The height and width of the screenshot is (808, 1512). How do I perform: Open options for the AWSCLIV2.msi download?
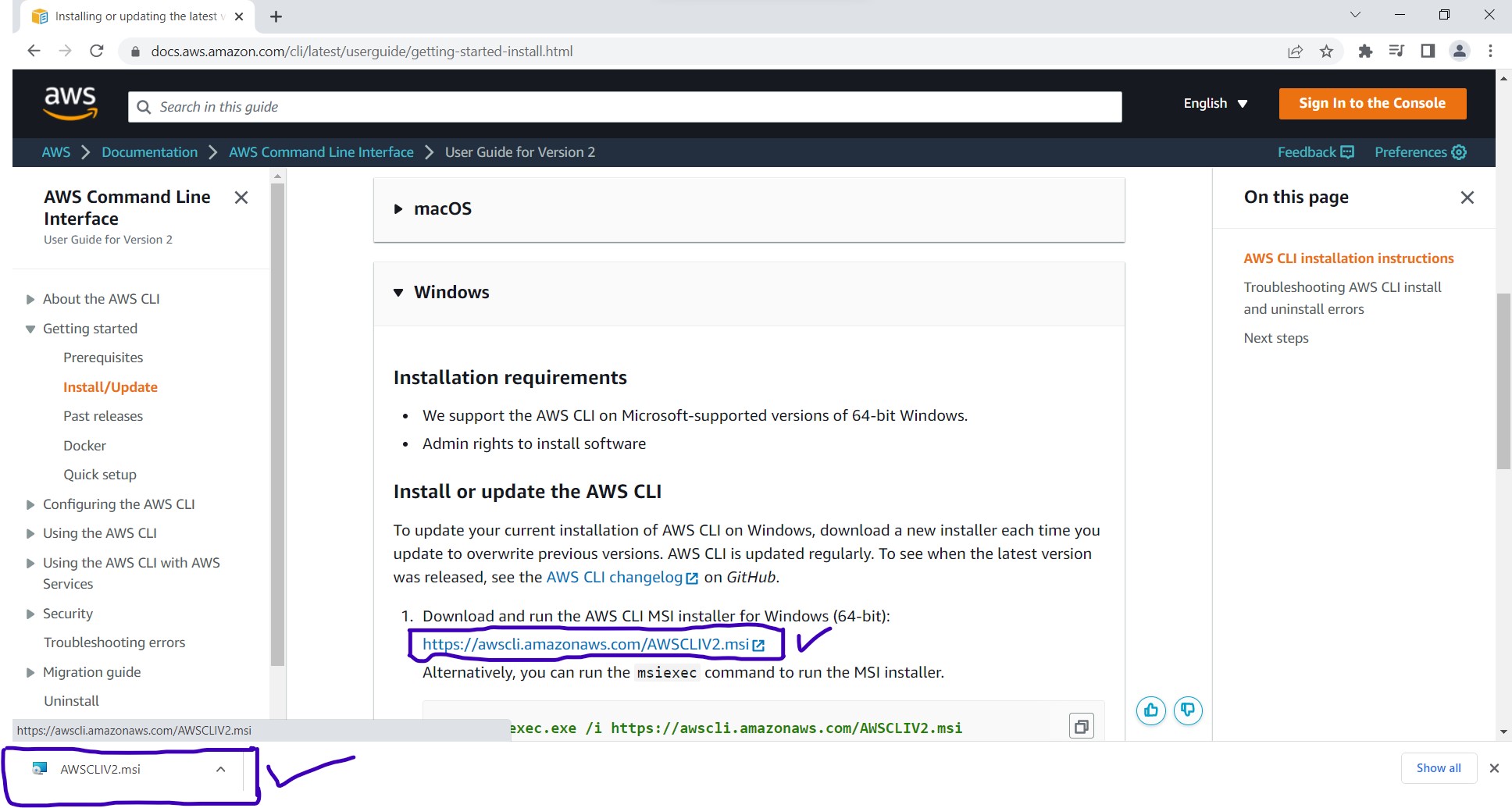click(220, 769)
